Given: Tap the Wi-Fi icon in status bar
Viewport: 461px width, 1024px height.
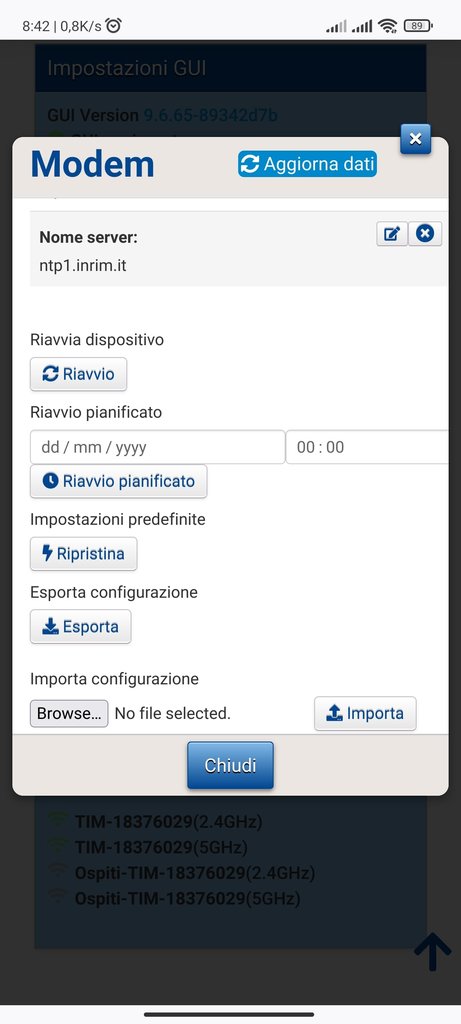Looking at the screenshot, I should pos(387,26).
